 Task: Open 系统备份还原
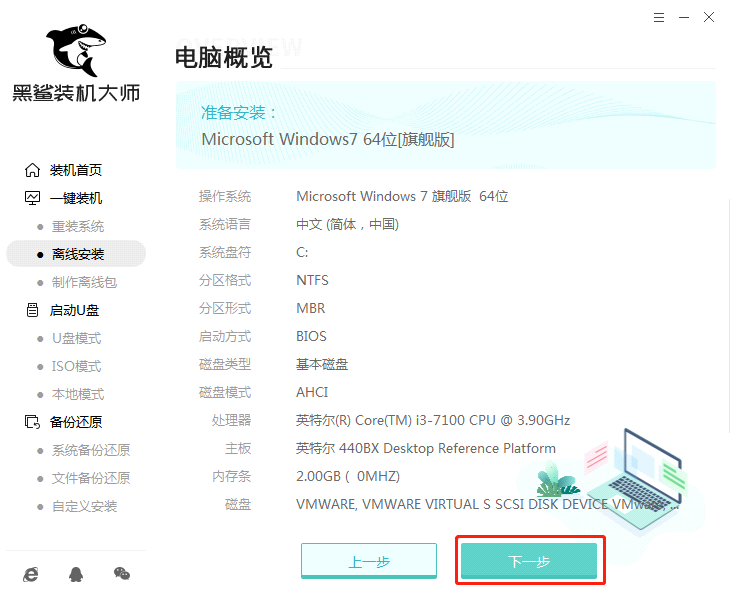90,450
